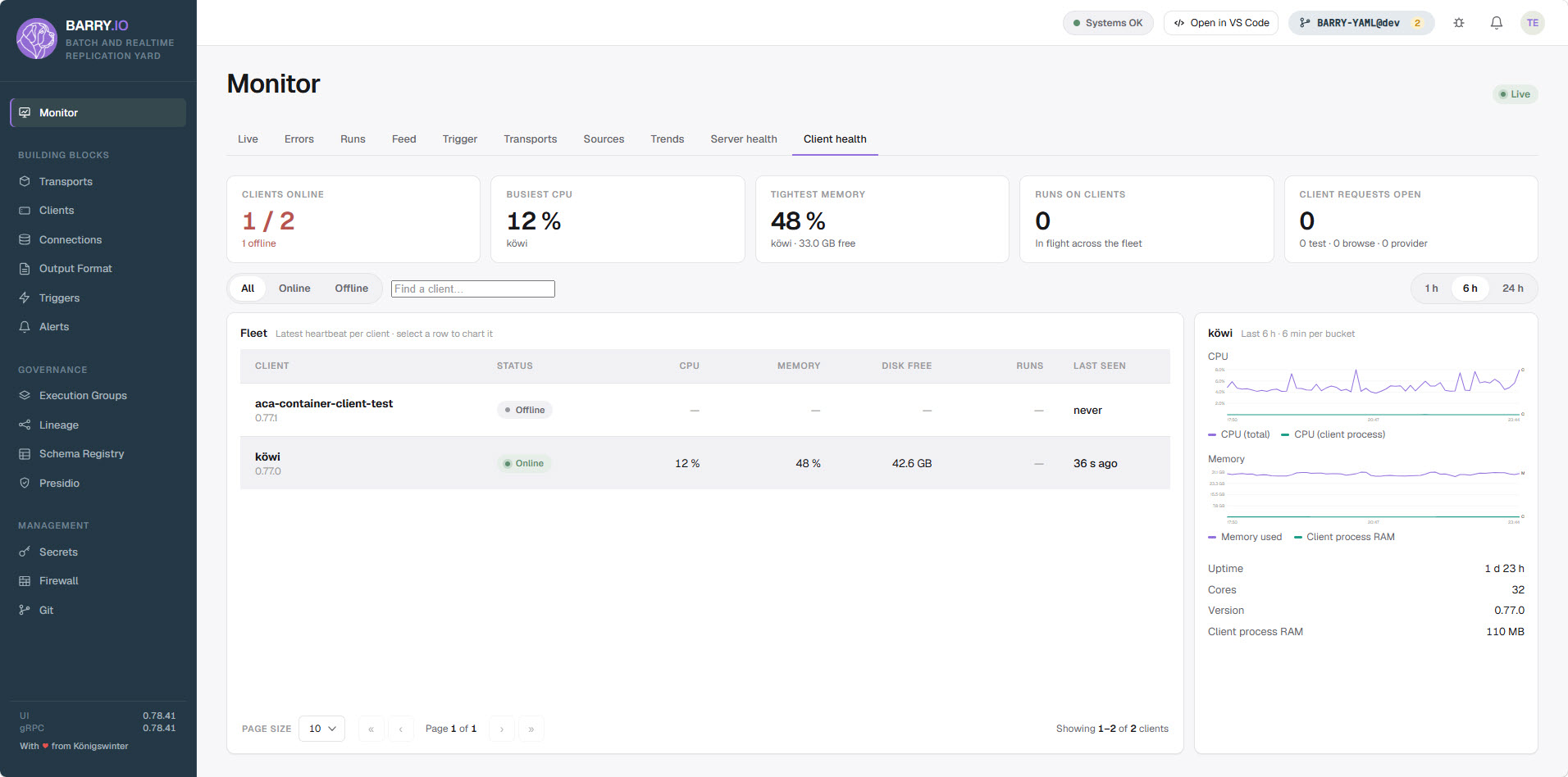The height and width of the screenshot is (777, 1568).
Task: Open the notifications bell icon
Action: (x=1496, y=23)
